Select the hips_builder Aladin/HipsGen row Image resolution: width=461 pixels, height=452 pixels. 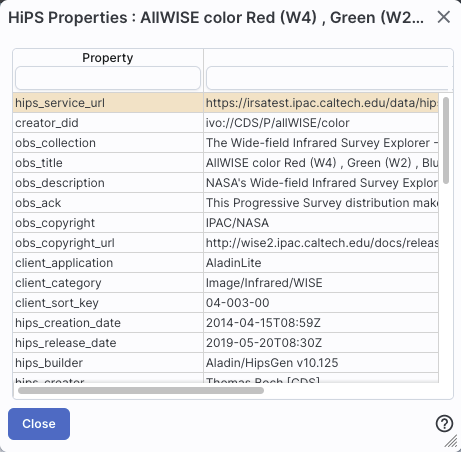pyautogui.click(x=226, y=363)
